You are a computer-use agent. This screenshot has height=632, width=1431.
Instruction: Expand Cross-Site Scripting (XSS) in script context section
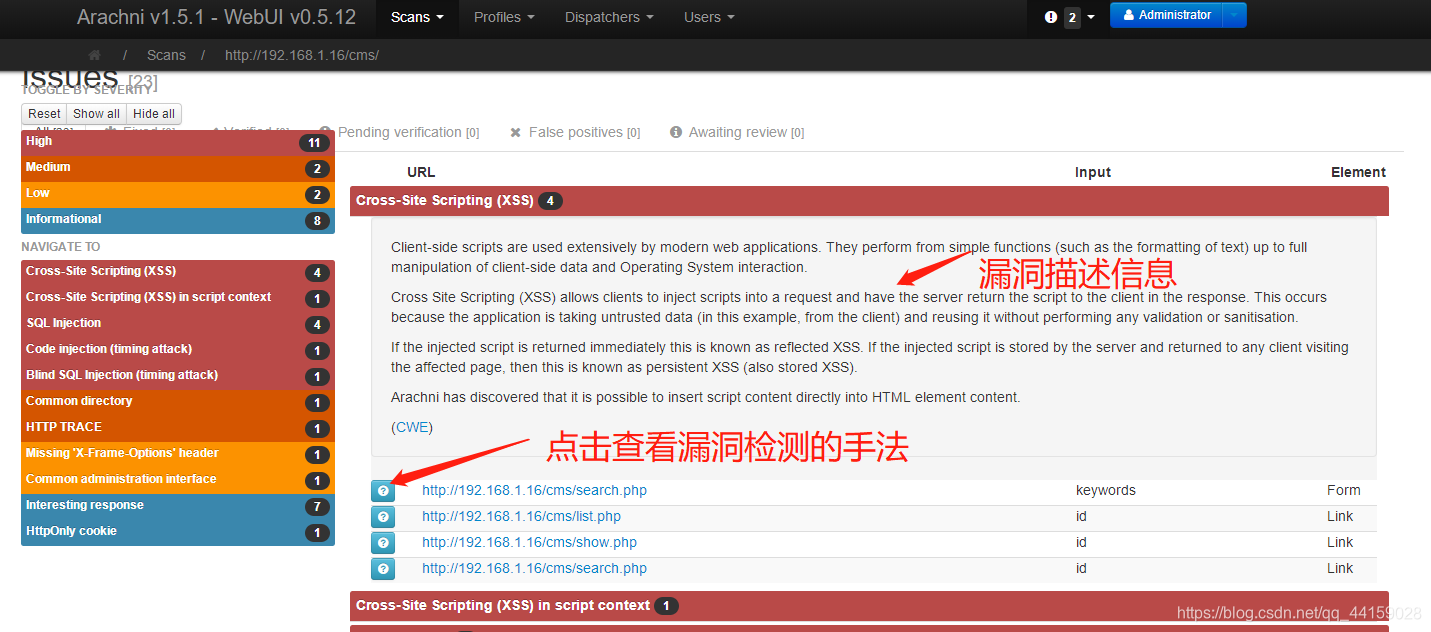(869, 606)
